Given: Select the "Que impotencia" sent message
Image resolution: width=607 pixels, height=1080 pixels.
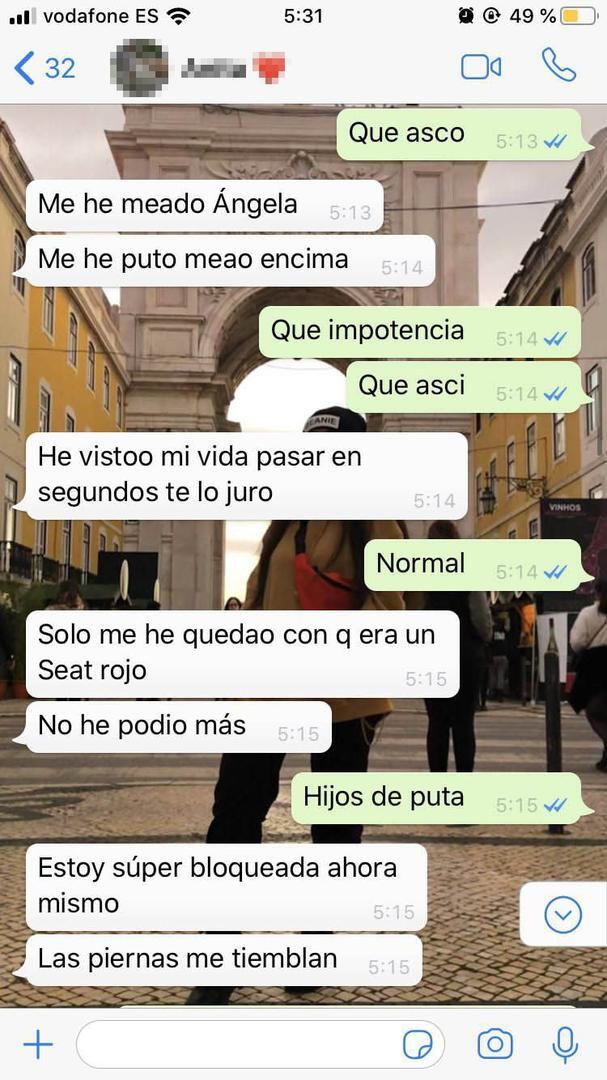Looking at the screenshot, I should (420, 332).
